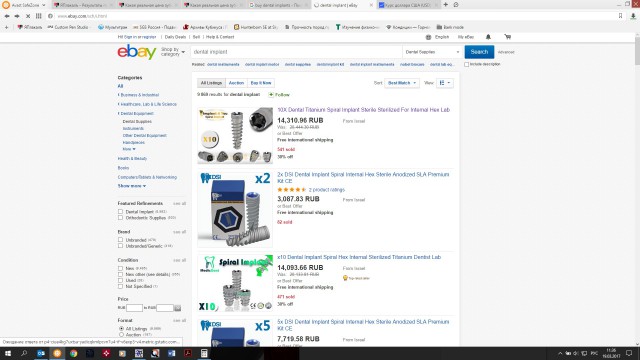Viewport: 640px width, 360px height.
Task: Open Chrome from the taskbar
Action: (73, 353)
